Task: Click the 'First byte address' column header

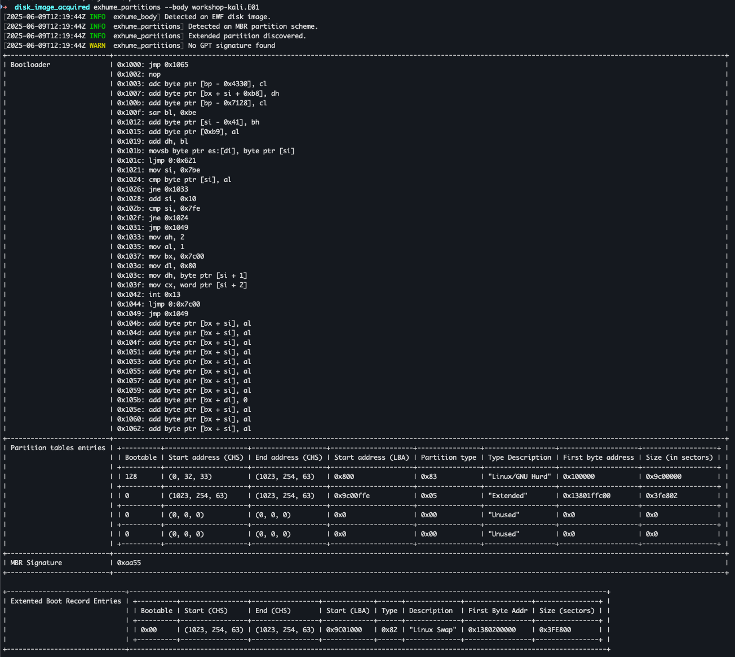Action: [x=599, y=457]
